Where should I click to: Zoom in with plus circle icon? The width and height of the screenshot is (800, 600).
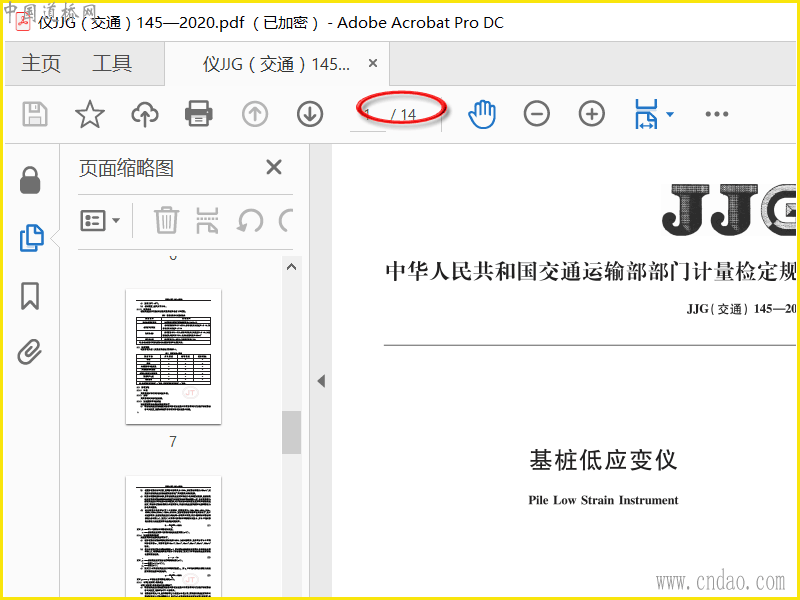click(x=592, y=114)
